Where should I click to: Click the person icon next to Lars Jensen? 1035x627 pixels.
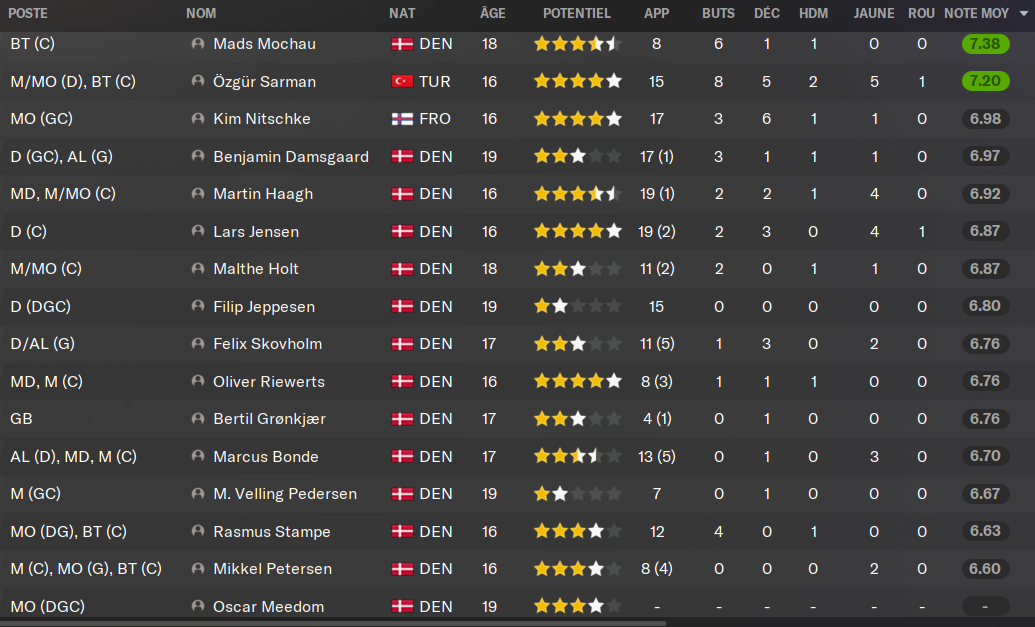[x=197, y=231]
